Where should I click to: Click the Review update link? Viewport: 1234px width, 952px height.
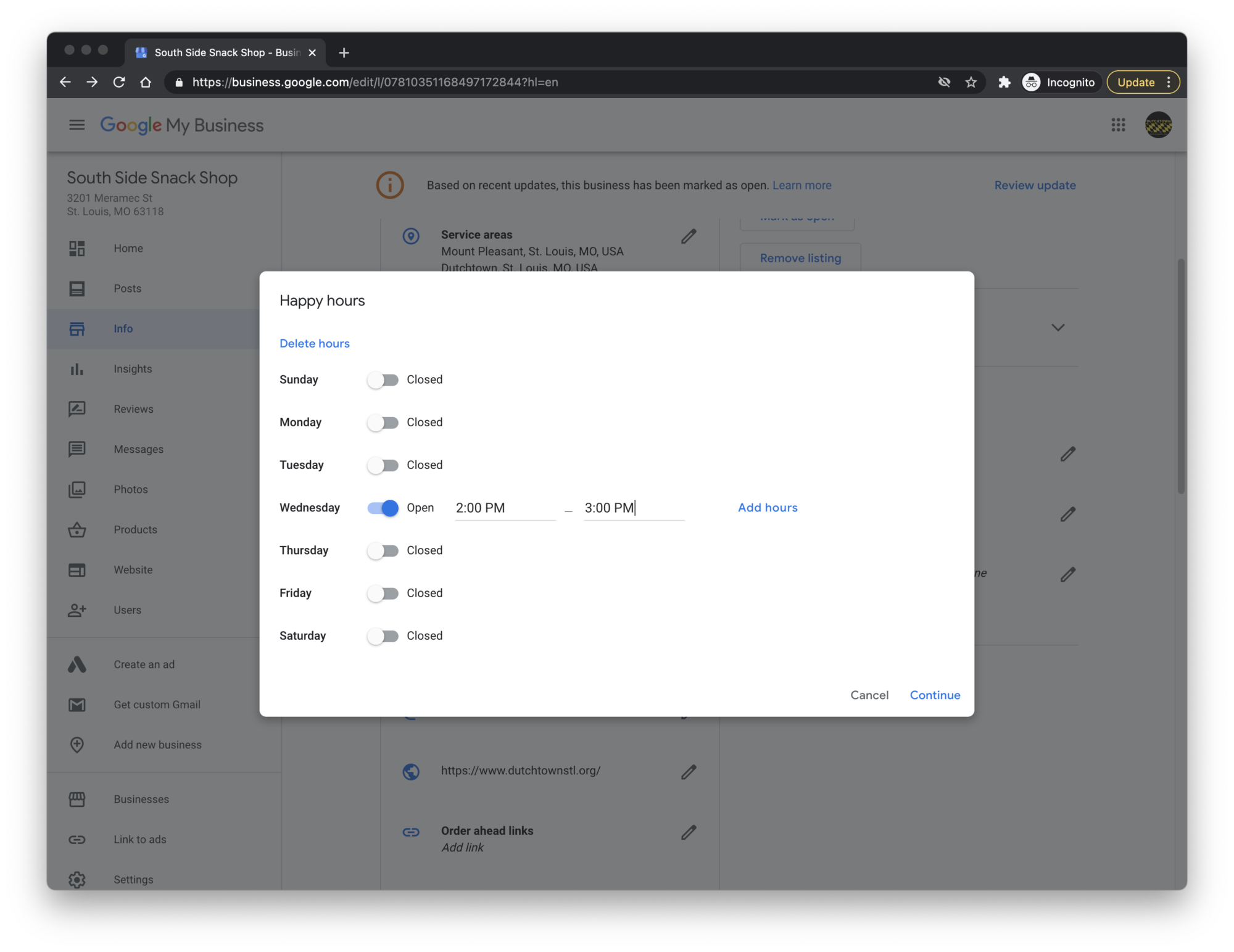tap(1035, 185)
